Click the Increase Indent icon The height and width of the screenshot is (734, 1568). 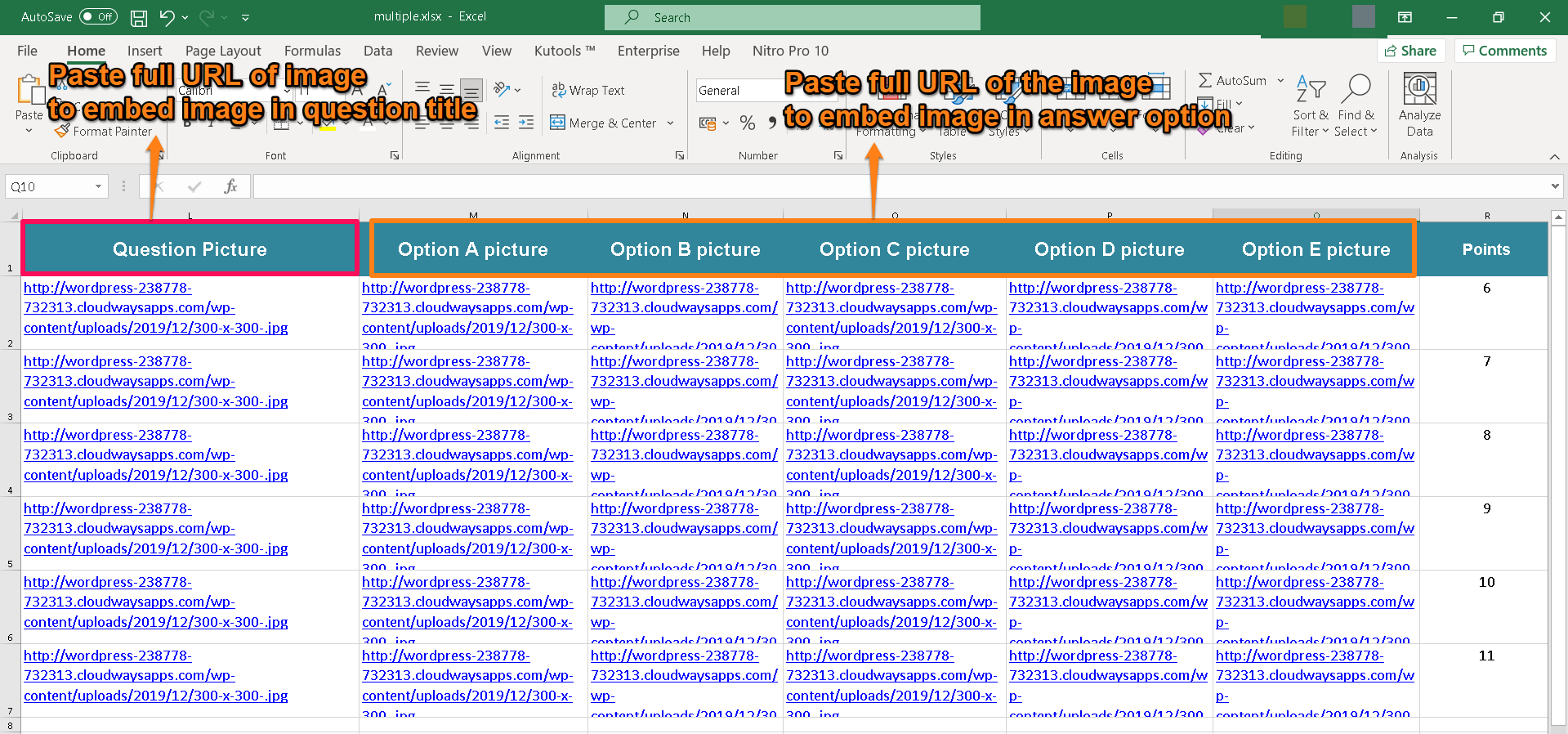(526, 123)
